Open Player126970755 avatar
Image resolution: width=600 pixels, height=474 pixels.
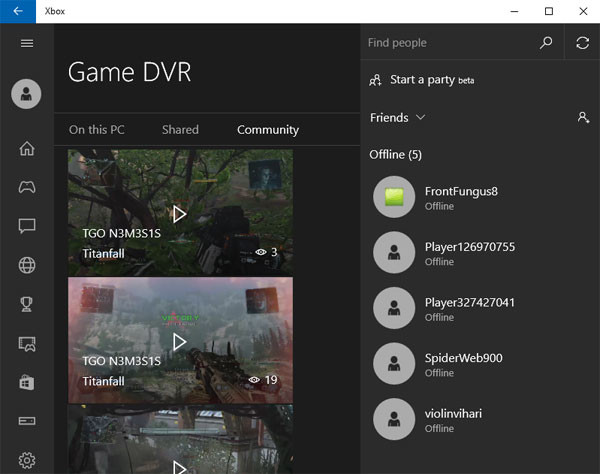coord(394,252)
